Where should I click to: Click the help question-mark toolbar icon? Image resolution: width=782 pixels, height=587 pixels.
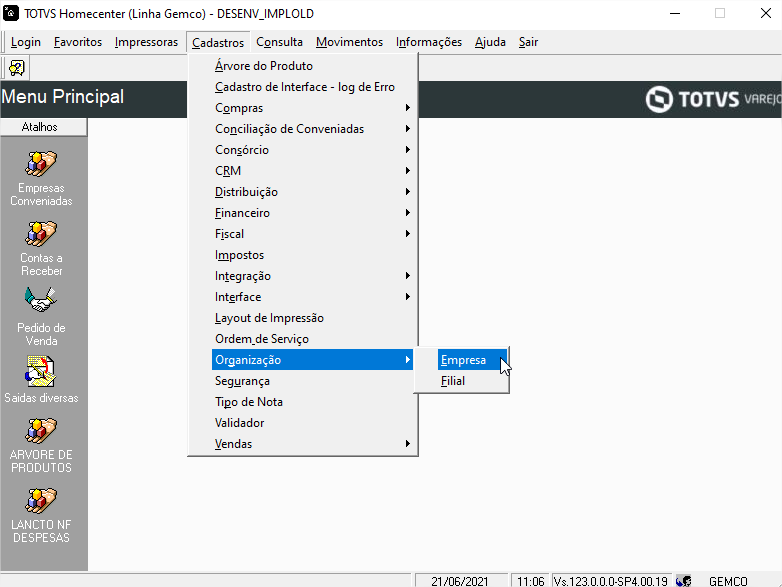(x=16, y=68)
